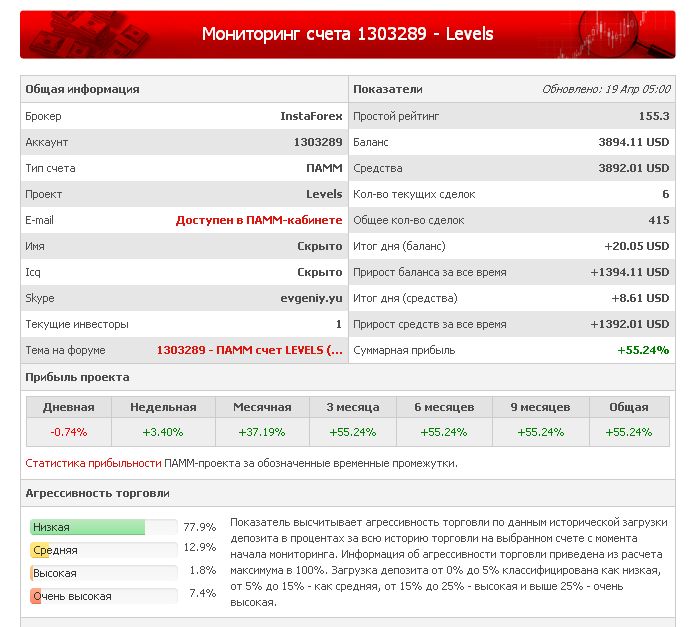Viewport: 698px width, 627px height.
Task: Click the 'Дневная' column header
Action: (69, 407)
